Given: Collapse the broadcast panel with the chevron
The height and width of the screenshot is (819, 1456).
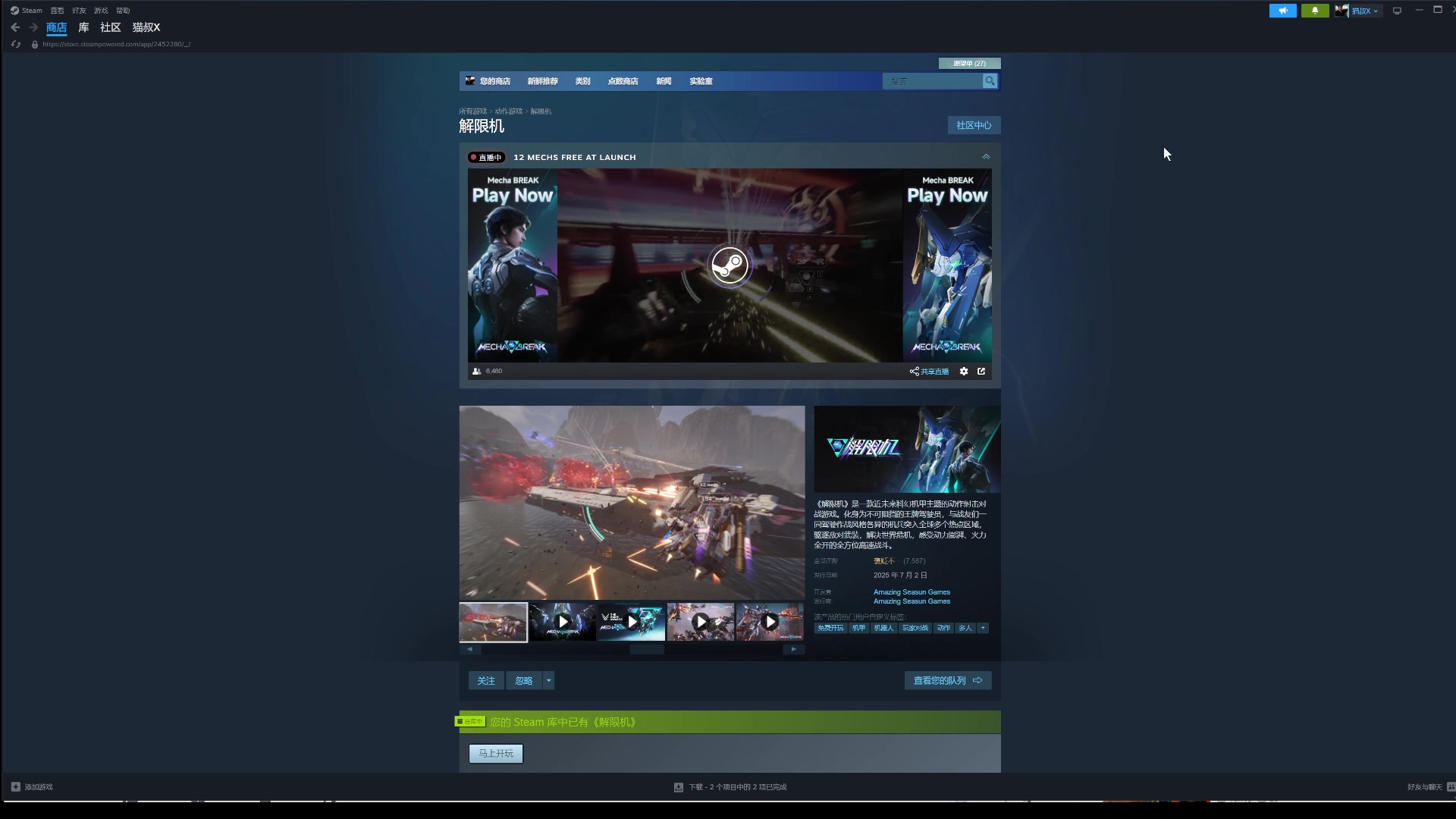Looking at the screenshot, I should (x=986, y=157).
